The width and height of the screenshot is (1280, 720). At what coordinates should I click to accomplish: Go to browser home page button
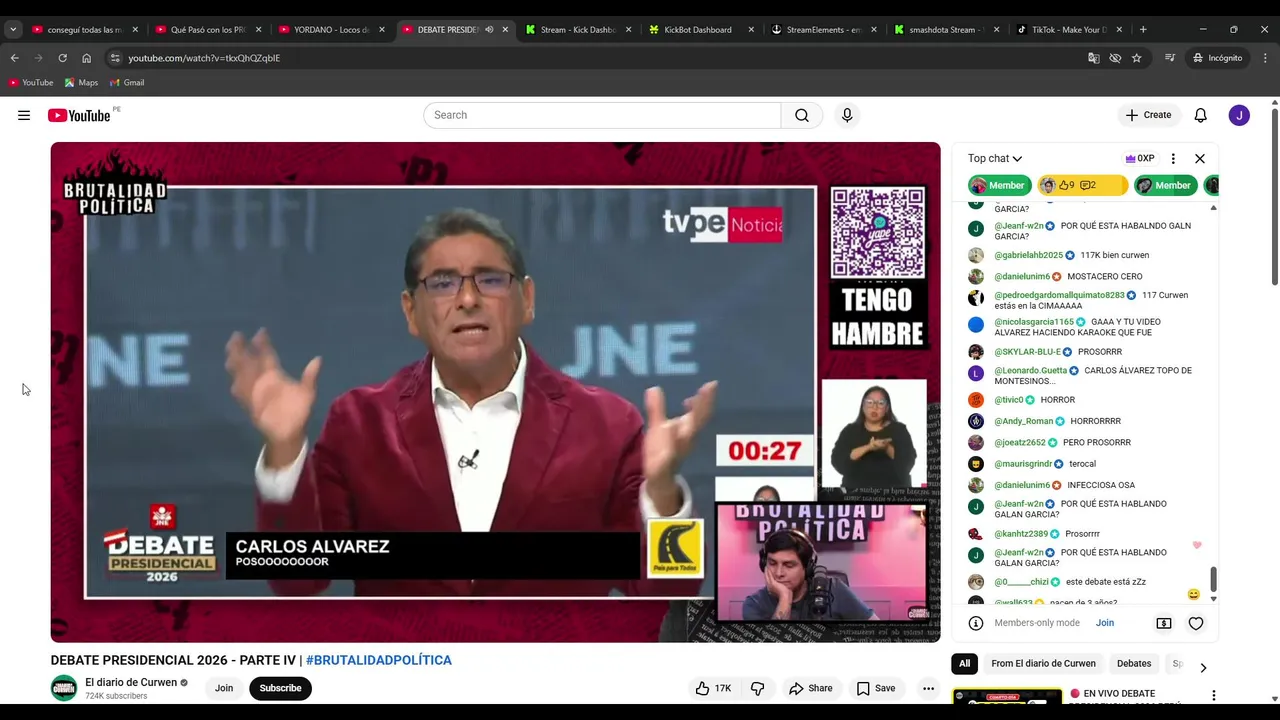tap(86, 58)
